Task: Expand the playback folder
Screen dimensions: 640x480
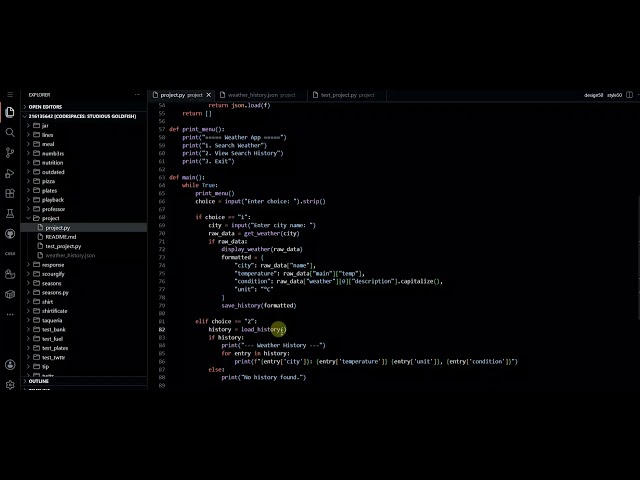Action: click(84, 200)
